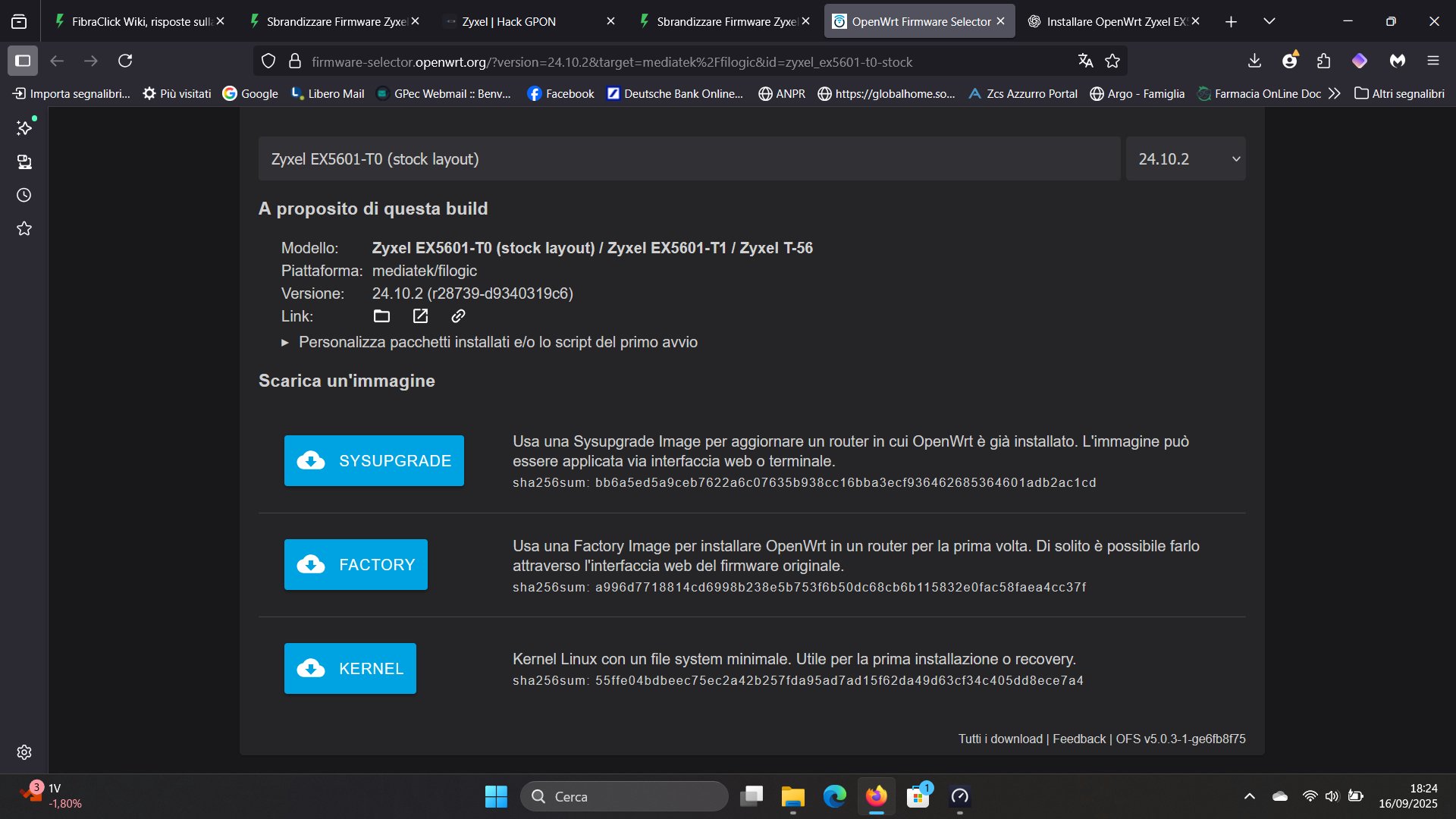
Task: Click the device model search field
Action: [689, 159]
